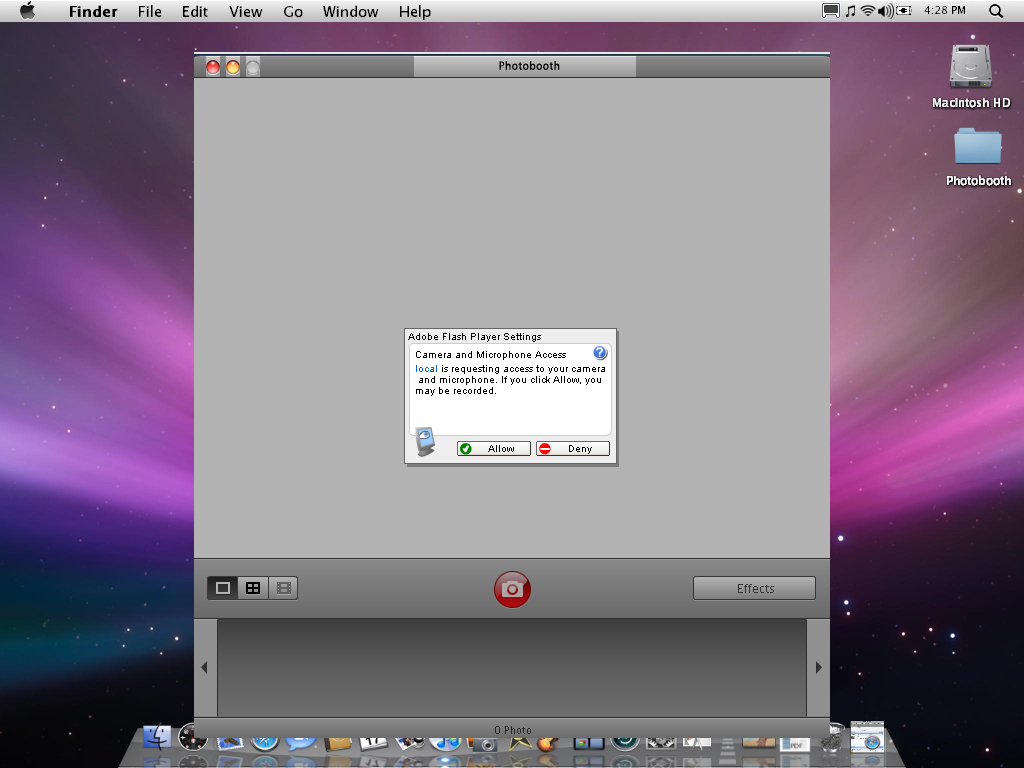Click the red camera shutter button
Image resolution: width=1024 pixels, height=768 pixels.
(512, 589)
